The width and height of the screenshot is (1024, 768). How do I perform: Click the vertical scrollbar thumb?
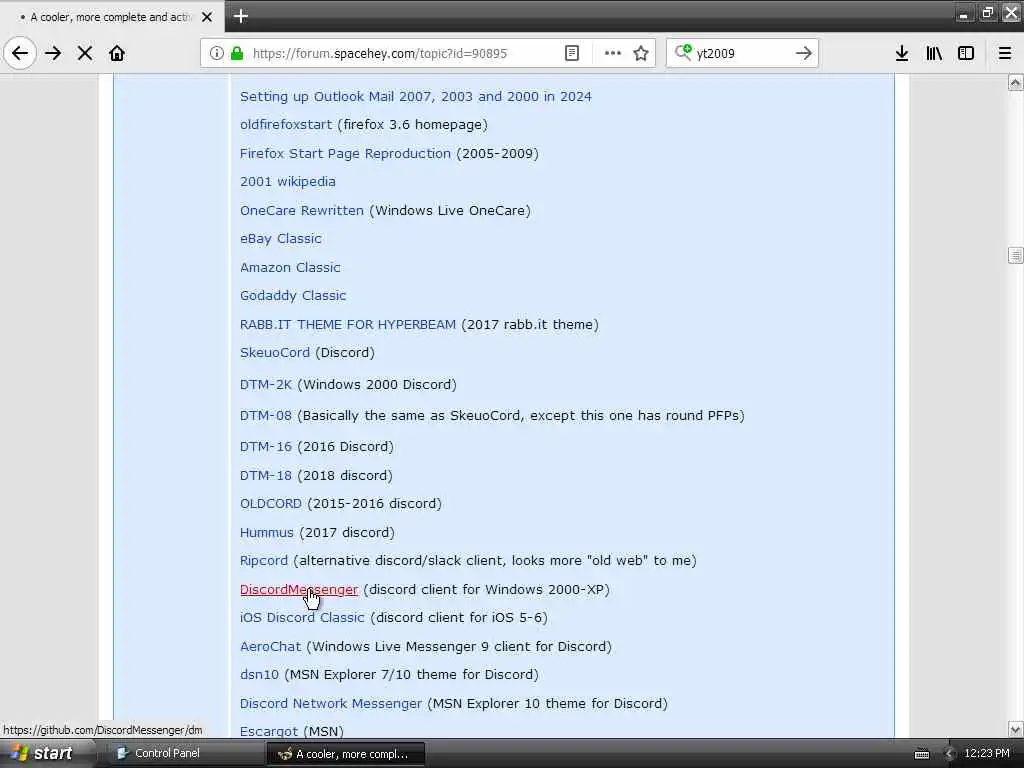click(1016, 255)
